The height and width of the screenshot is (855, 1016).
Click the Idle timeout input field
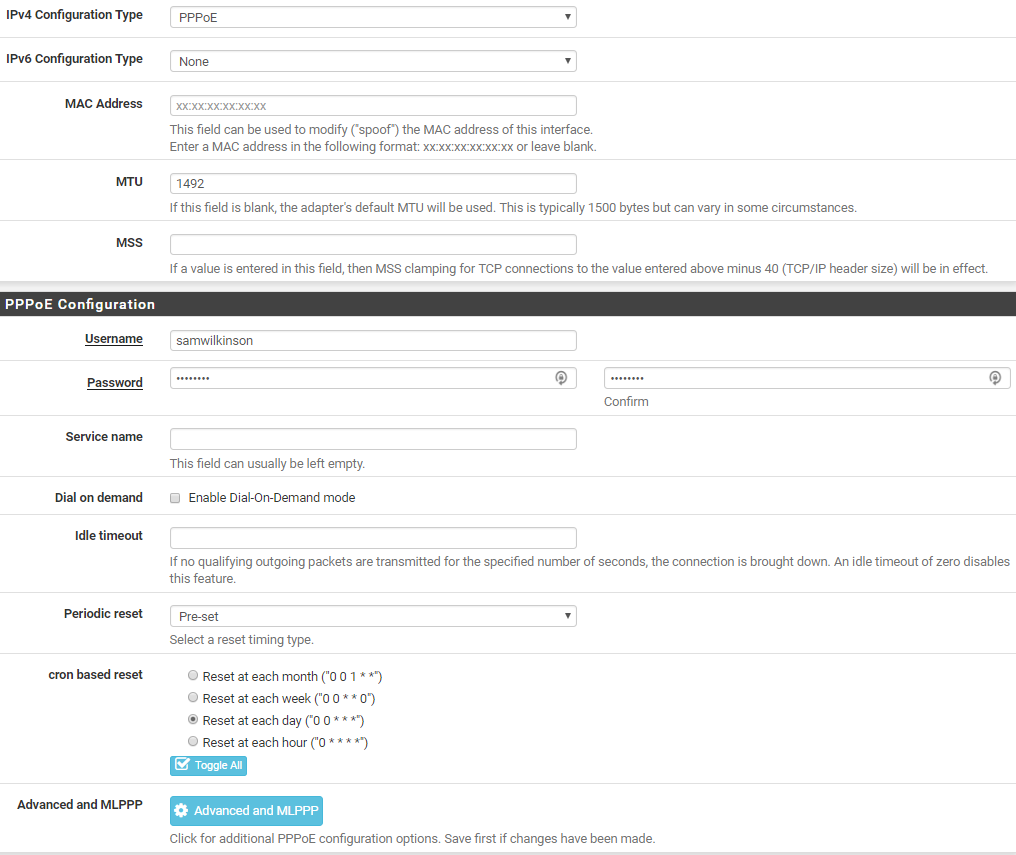pos(373,538)
